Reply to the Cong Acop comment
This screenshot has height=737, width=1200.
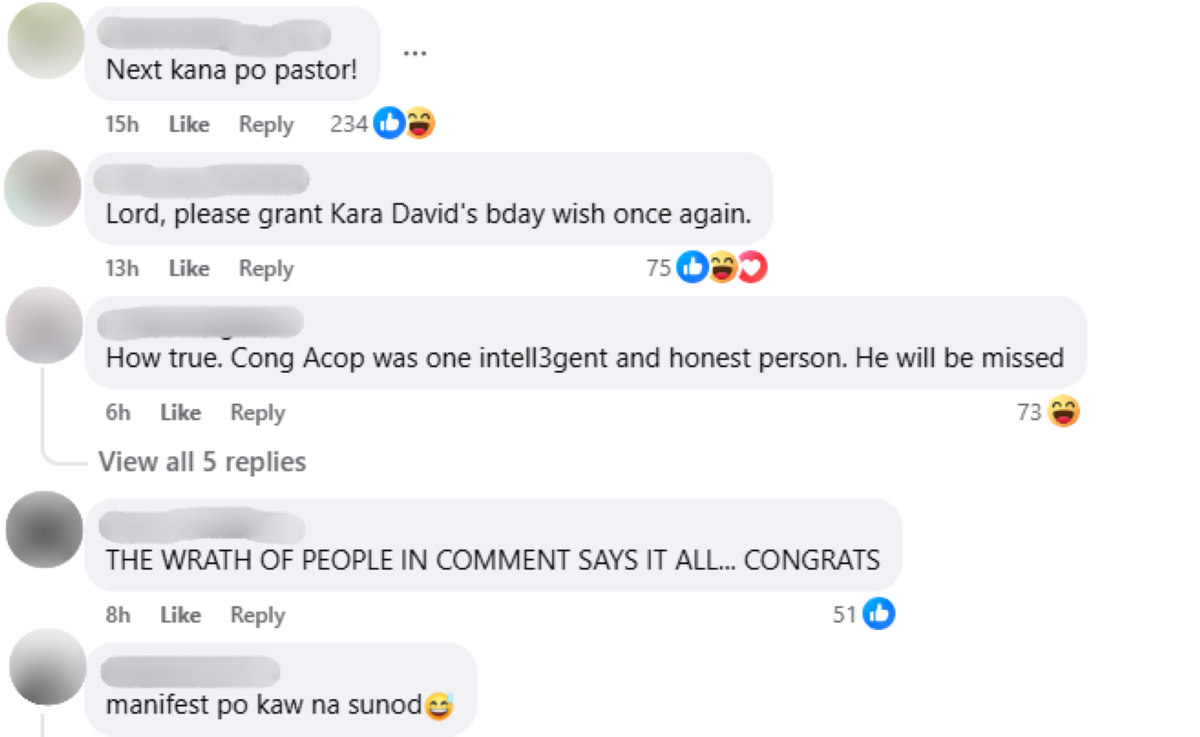258,412
